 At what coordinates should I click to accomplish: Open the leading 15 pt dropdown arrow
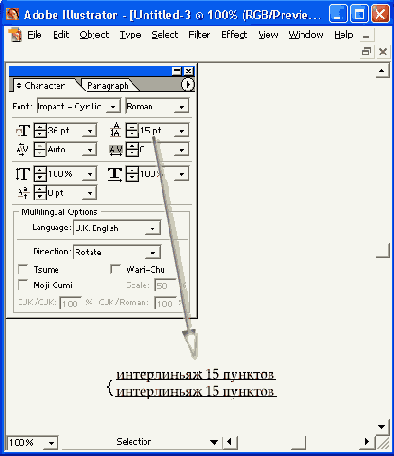click(182, 131)
